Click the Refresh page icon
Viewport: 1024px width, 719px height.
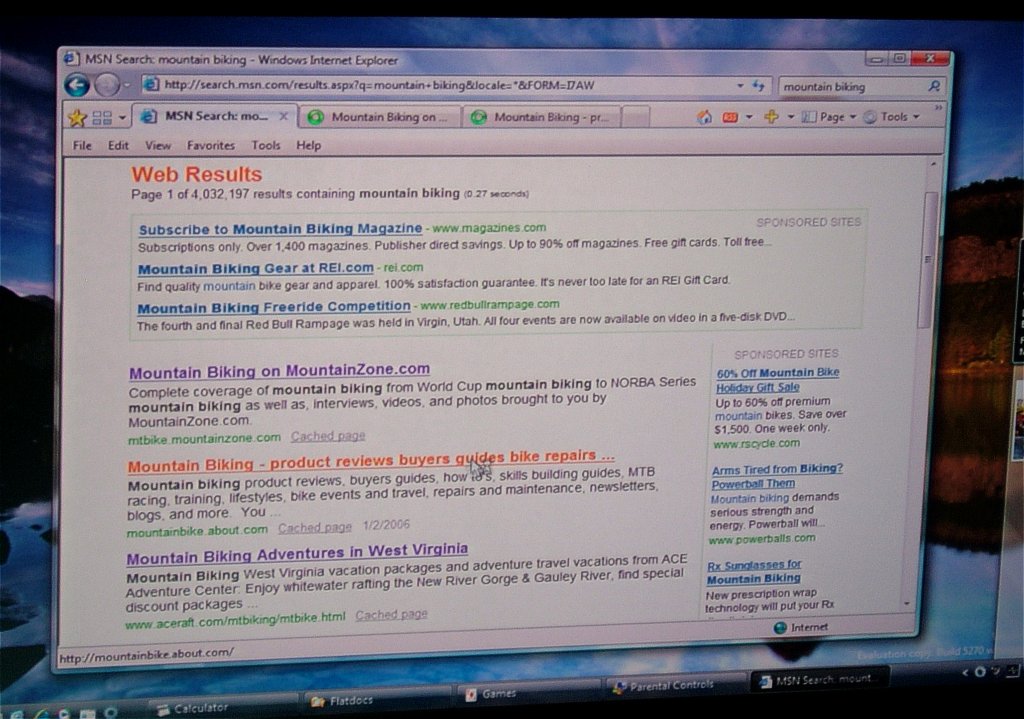[758, 86]
